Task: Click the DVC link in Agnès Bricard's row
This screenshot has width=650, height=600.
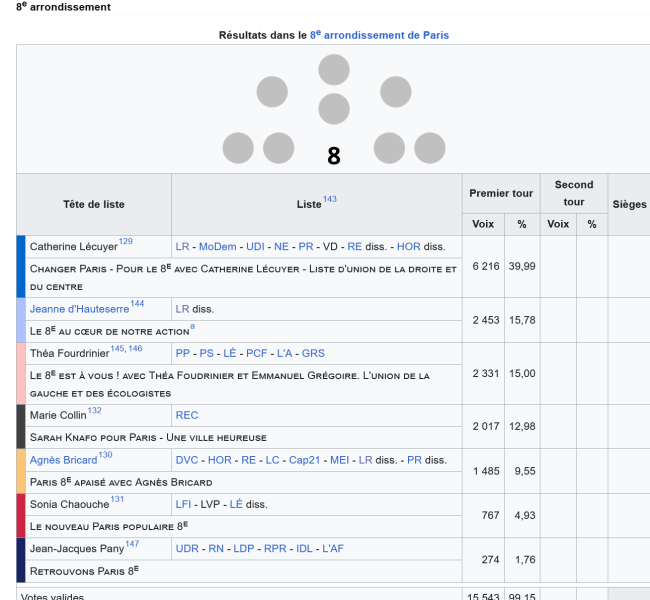Action: 187,460
